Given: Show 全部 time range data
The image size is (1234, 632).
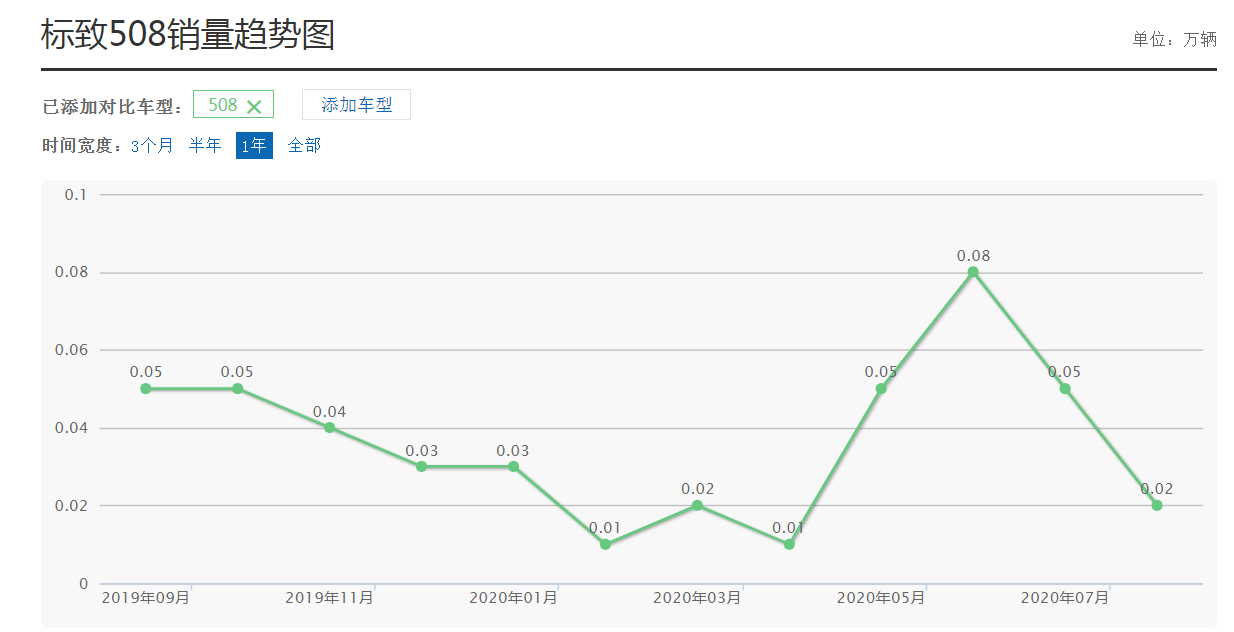Looking at the screenshot, I should pos(304,146).
